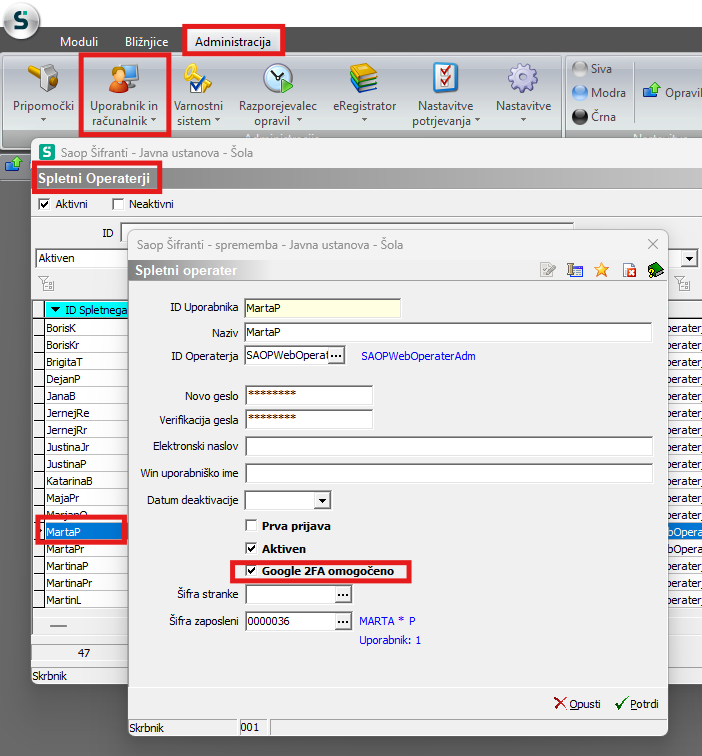Image resolution: width=702 pixels, height=756 pixels.
Task: Open the Saop application logo menu
Action: pos(20,20)
